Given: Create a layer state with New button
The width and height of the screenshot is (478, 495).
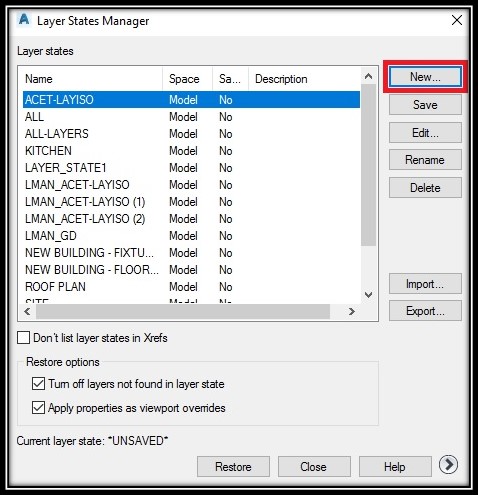Looking at the screenshot, I should click(425, 77).
